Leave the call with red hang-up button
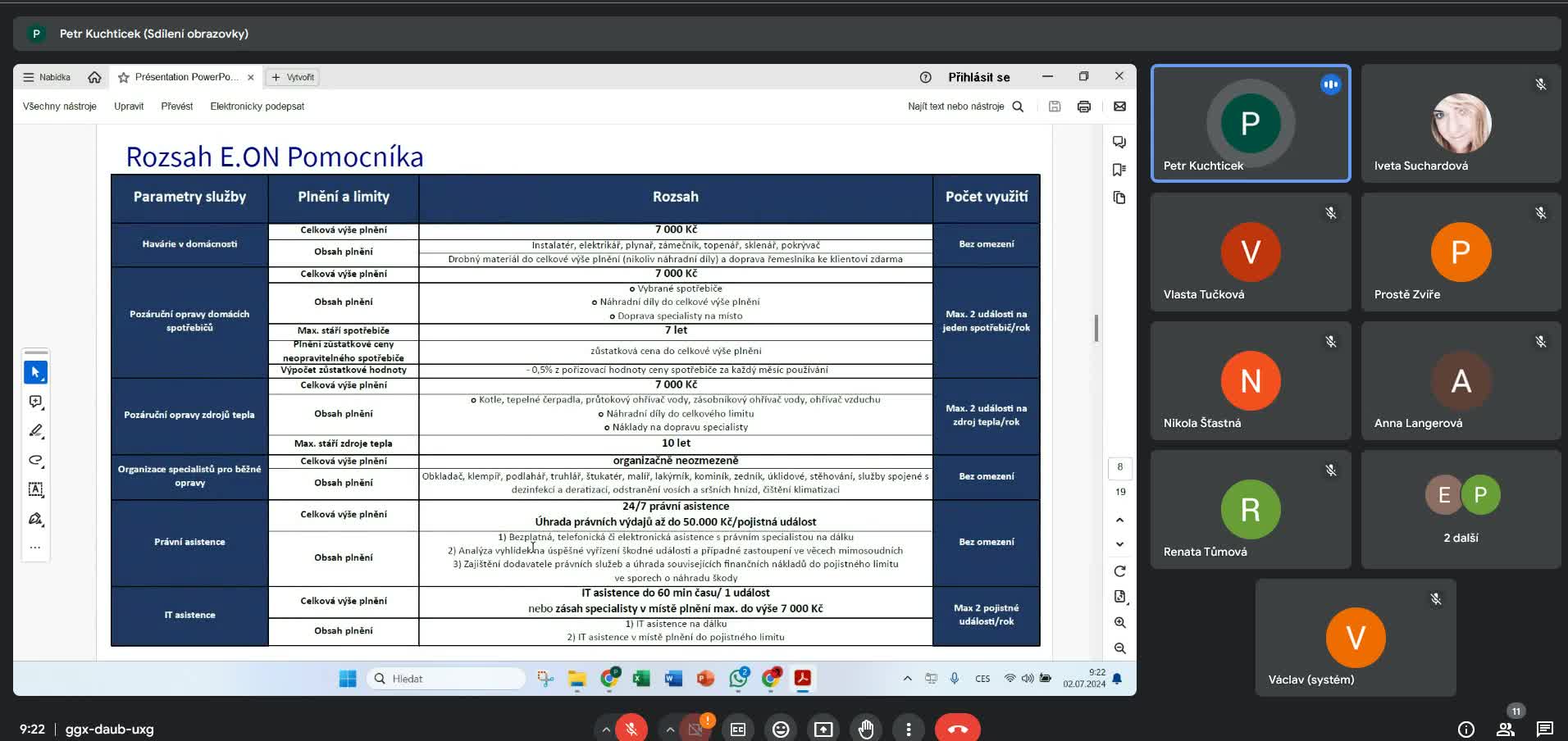The width and height of the screenshot is (1568, 741). click(x=958, y=729)
